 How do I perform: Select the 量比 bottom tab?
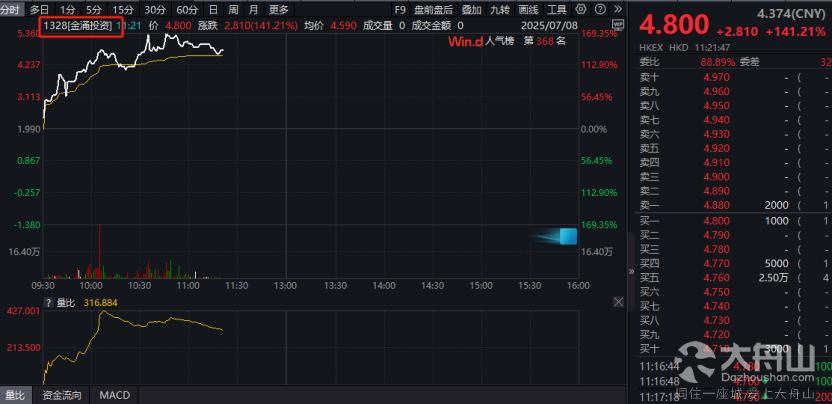click(15, 395)
